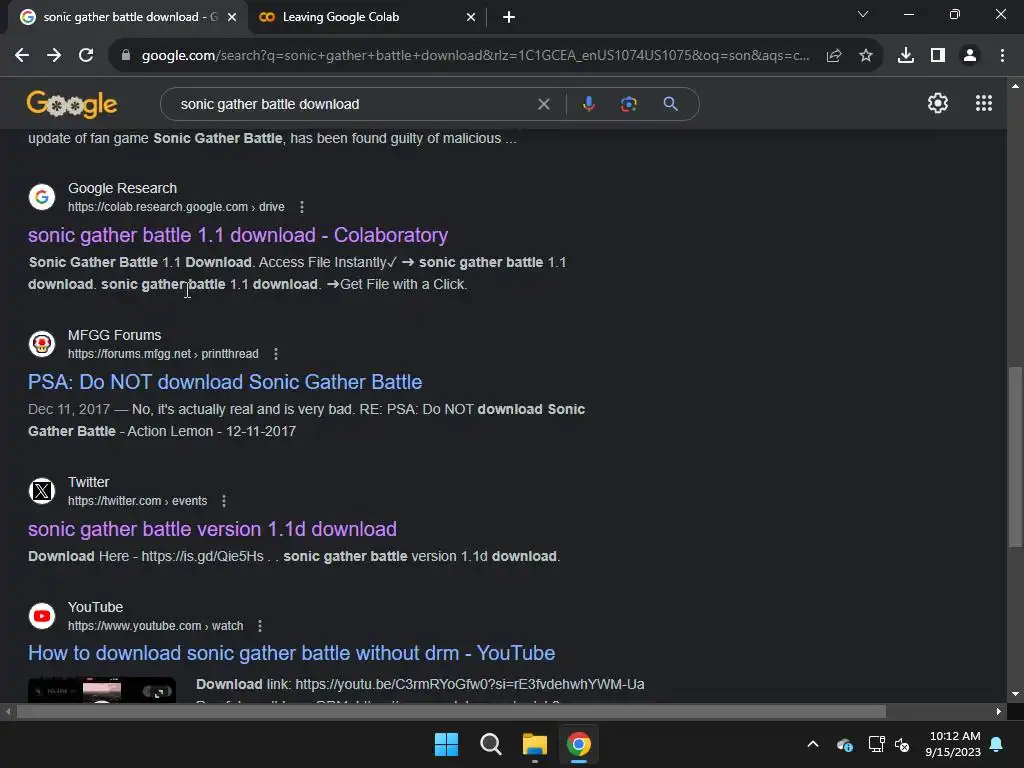Go forward to the next page

pos(54,56)
